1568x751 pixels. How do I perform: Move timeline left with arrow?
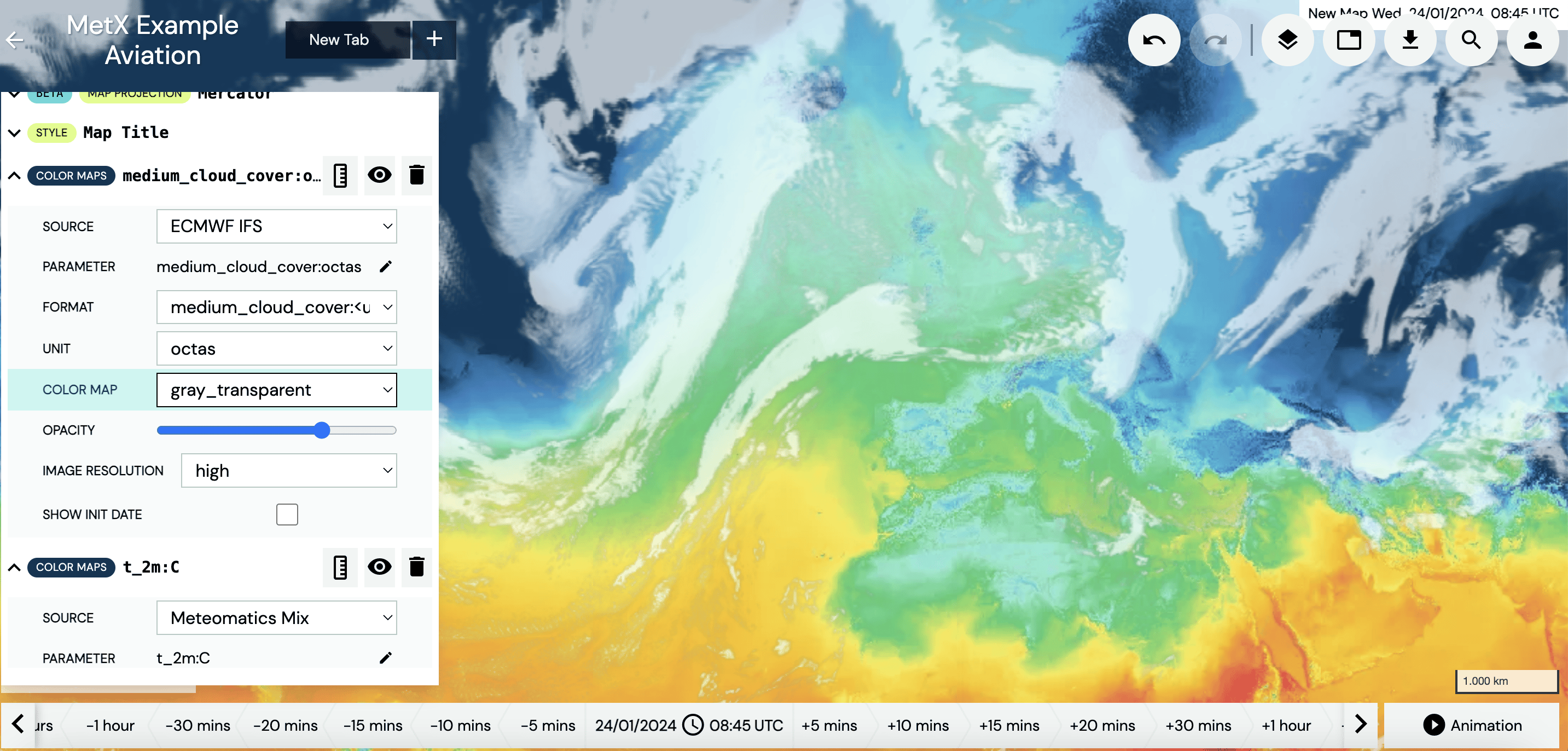pyautogui.click(x=18, y=725)
